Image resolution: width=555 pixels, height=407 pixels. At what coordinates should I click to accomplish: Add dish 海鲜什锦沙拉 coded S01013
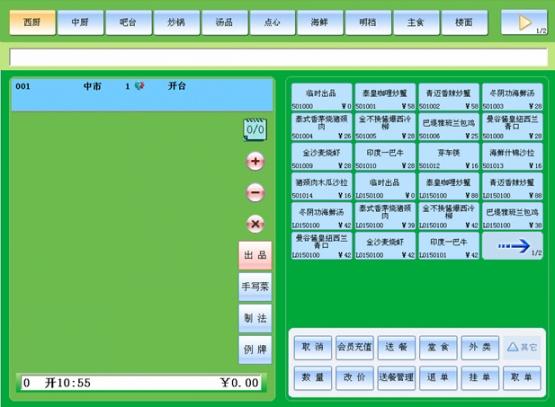tap(512, 156)
